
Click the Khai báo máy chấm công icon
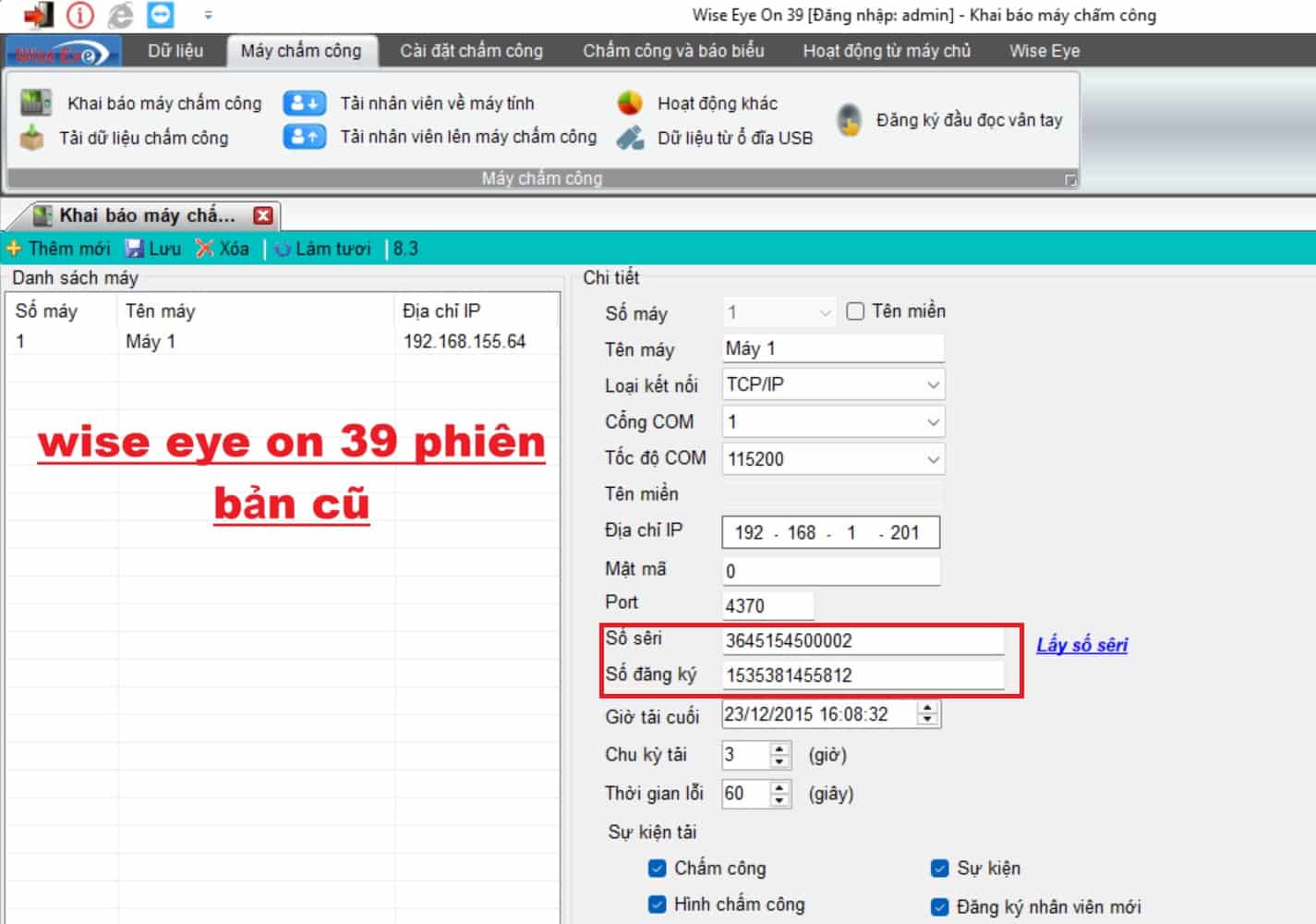click(35, 103)
